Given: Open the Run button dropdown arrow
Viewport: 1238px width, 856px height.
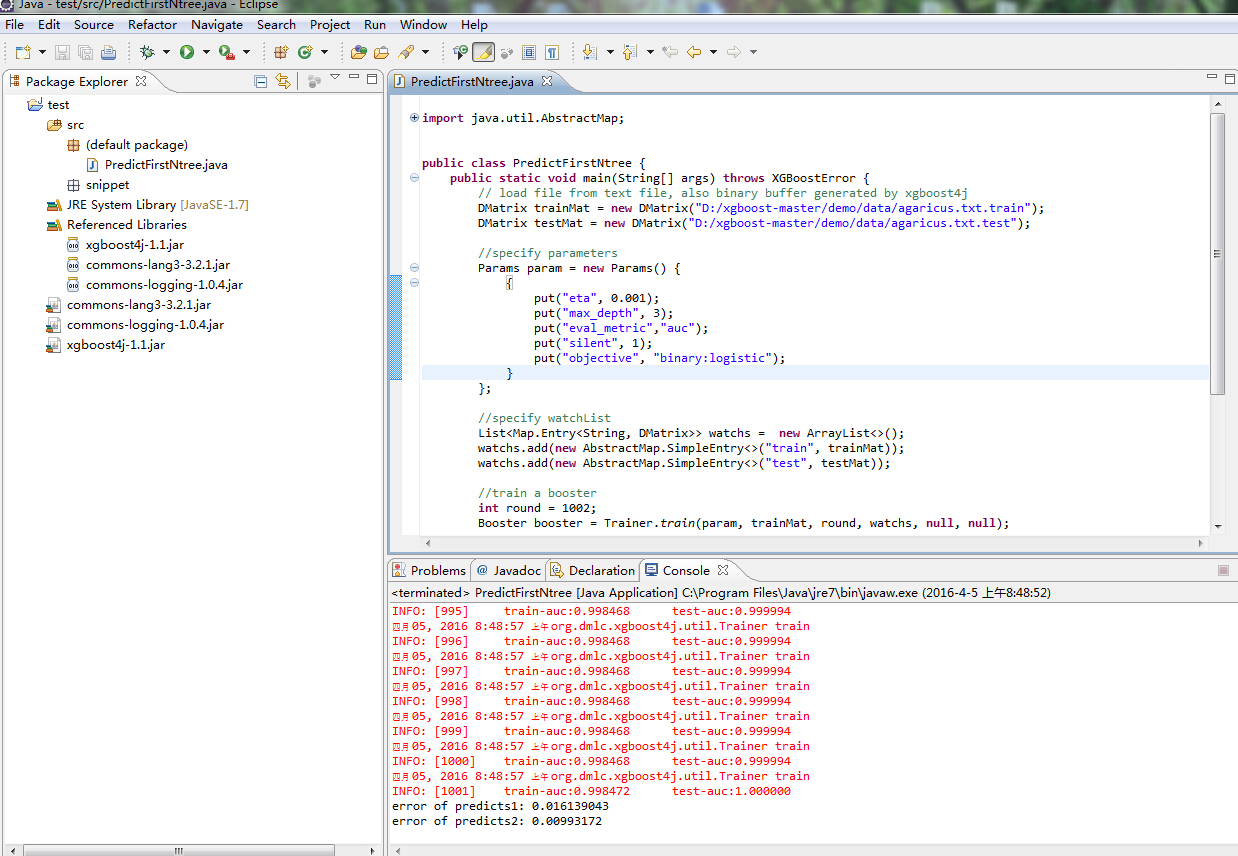Looking at the screenshot, I should (206, 52).
